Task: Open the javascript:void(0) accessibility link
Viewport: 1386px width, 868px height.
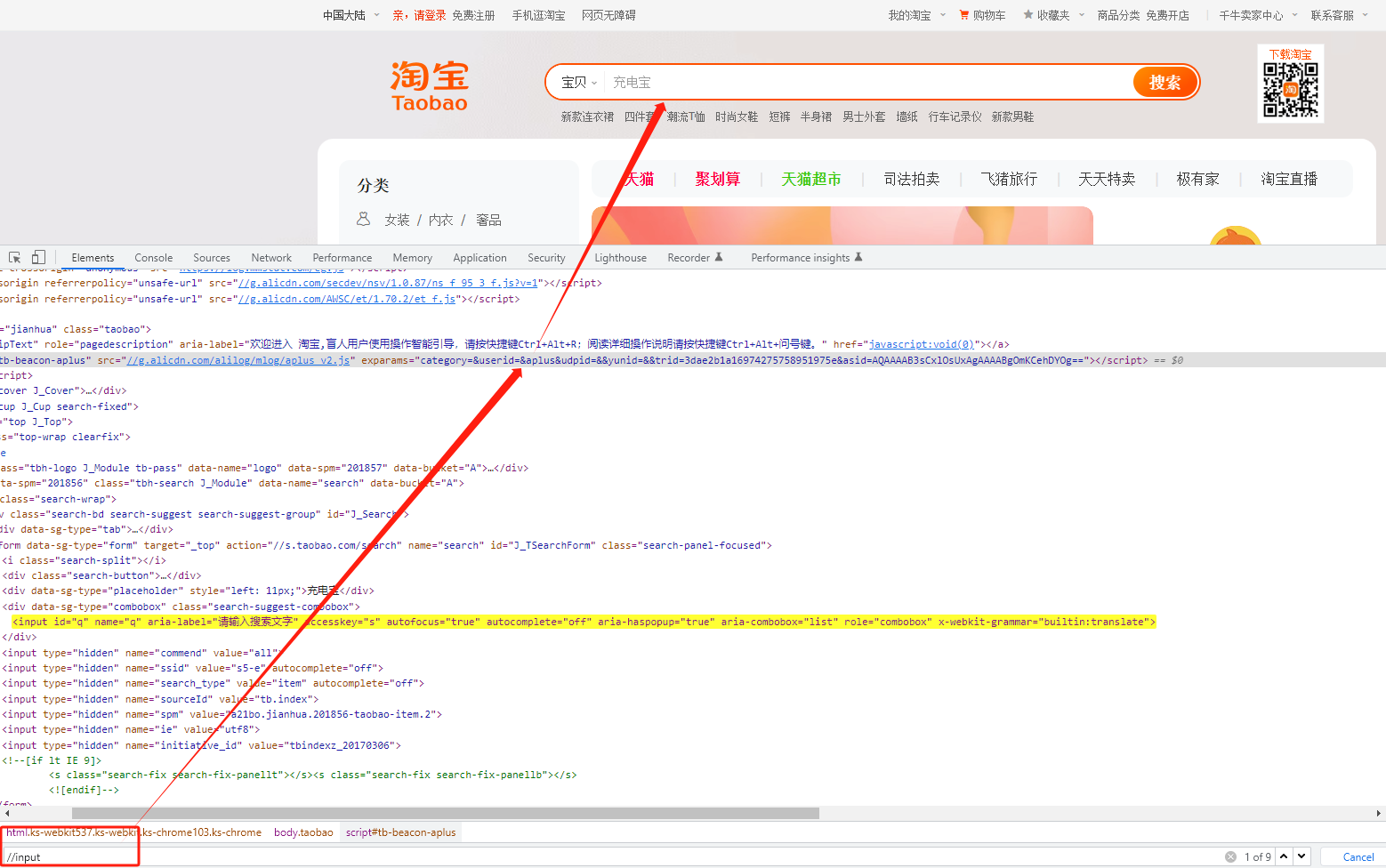Action: click(x=919, y=343)
